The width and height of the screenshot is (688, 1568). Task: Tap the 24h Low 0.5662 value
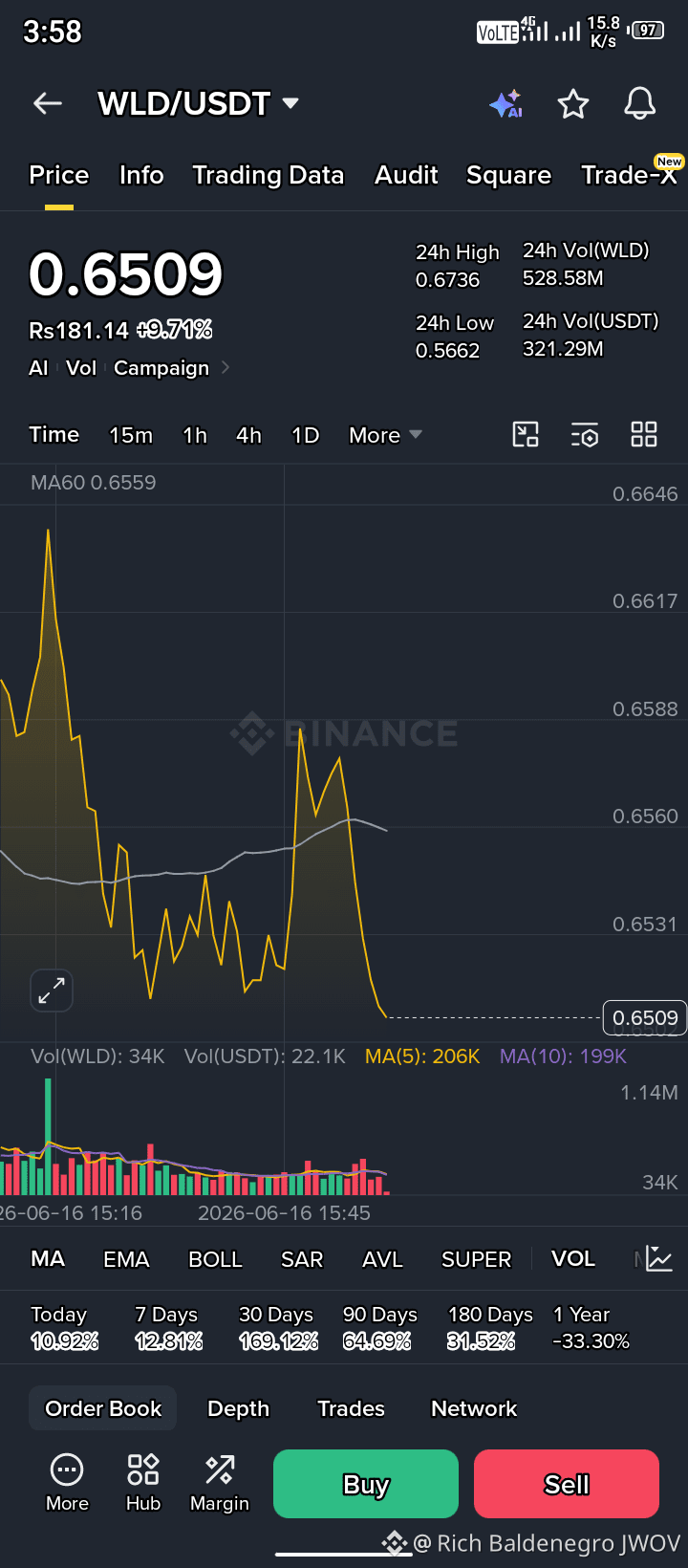[x=455, y=337]
